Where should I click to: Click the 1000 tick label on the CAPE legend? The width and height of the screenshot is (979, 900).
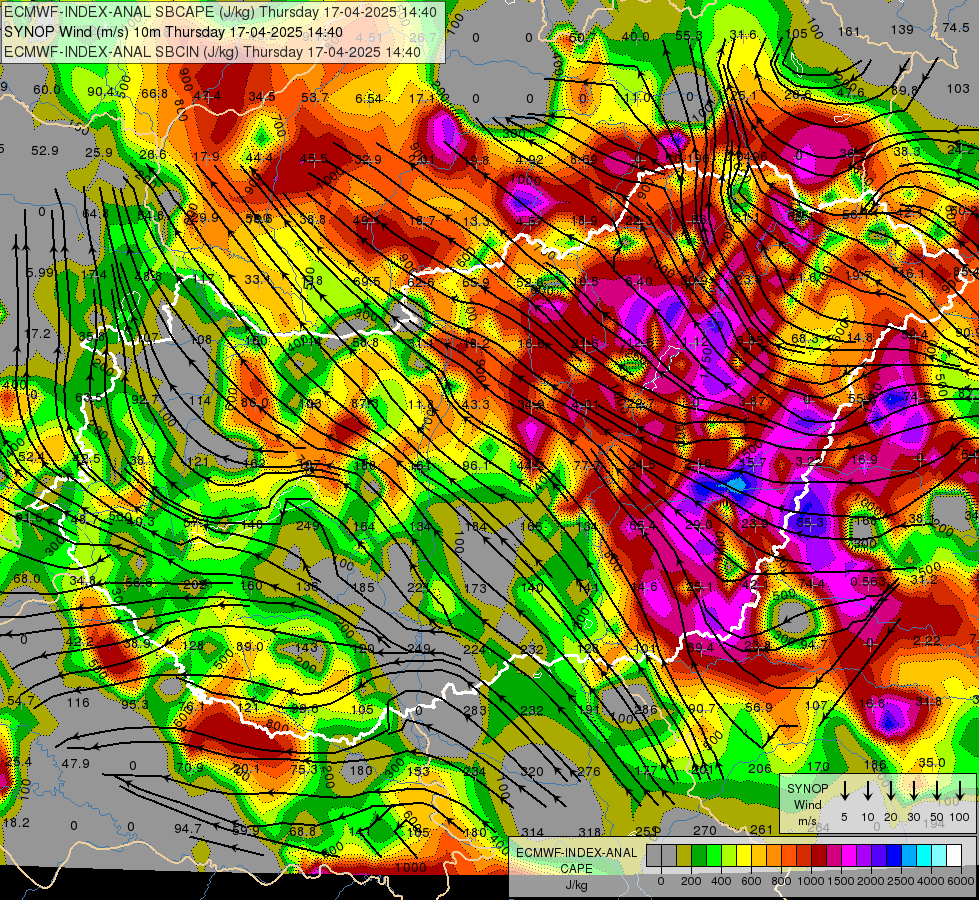click(811, 881)
